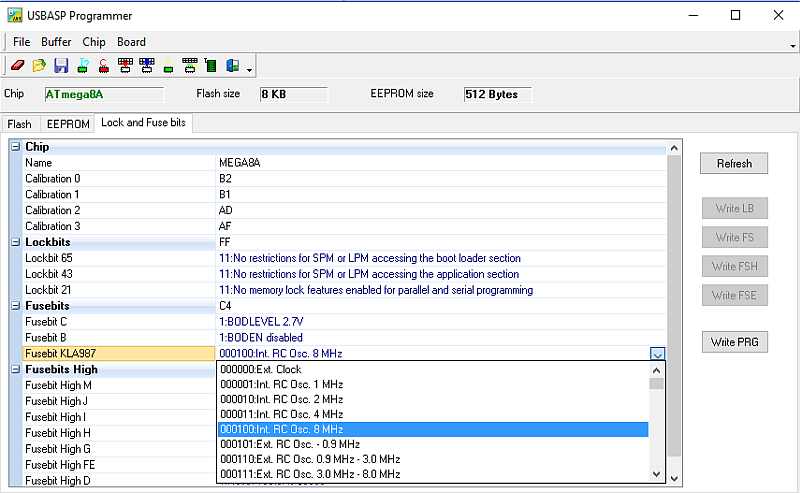800x493 pixels.
Task: Click the blue door exit icon
Action: 232,65
